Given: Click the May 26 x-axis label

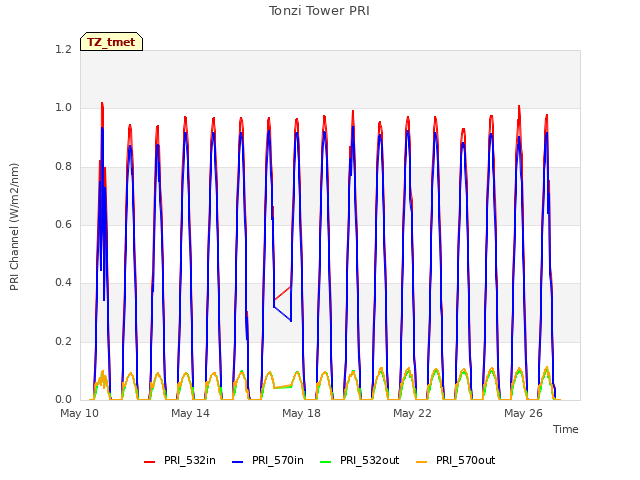Looking at the screenshot, I should (x=524, y=413).
